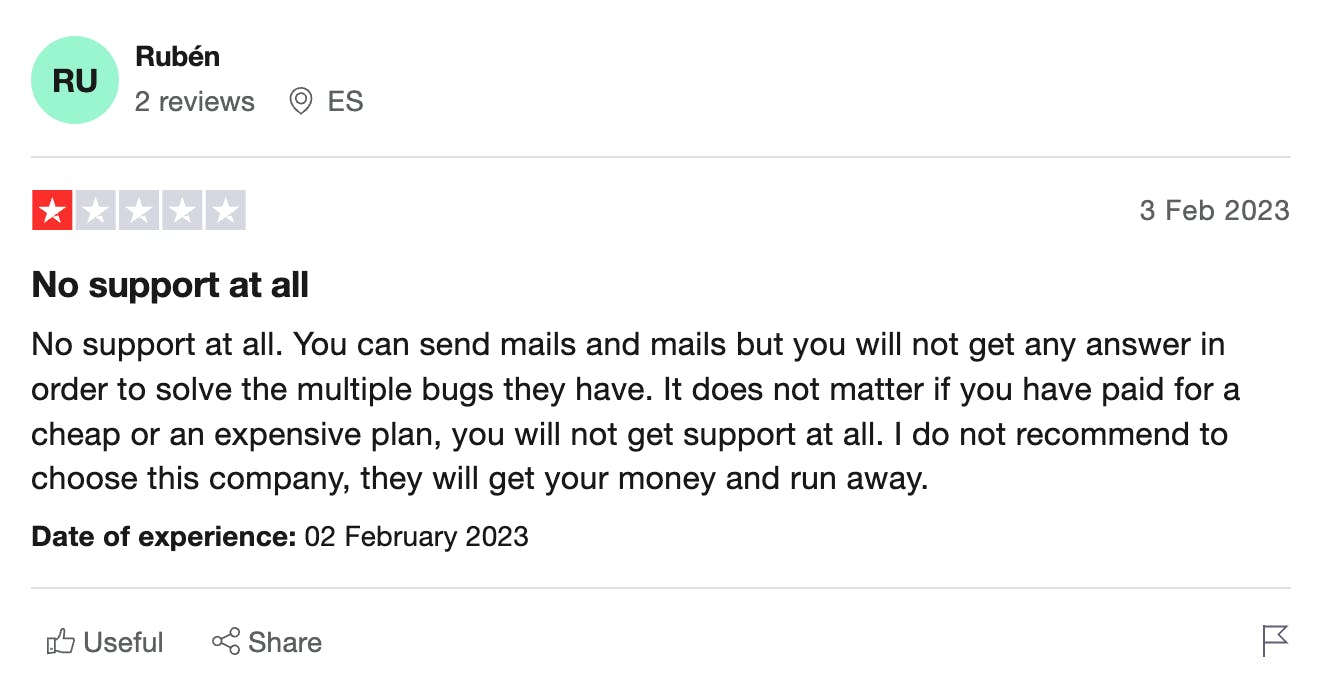Click the thumbs-up Useful icon

point(61,642)
